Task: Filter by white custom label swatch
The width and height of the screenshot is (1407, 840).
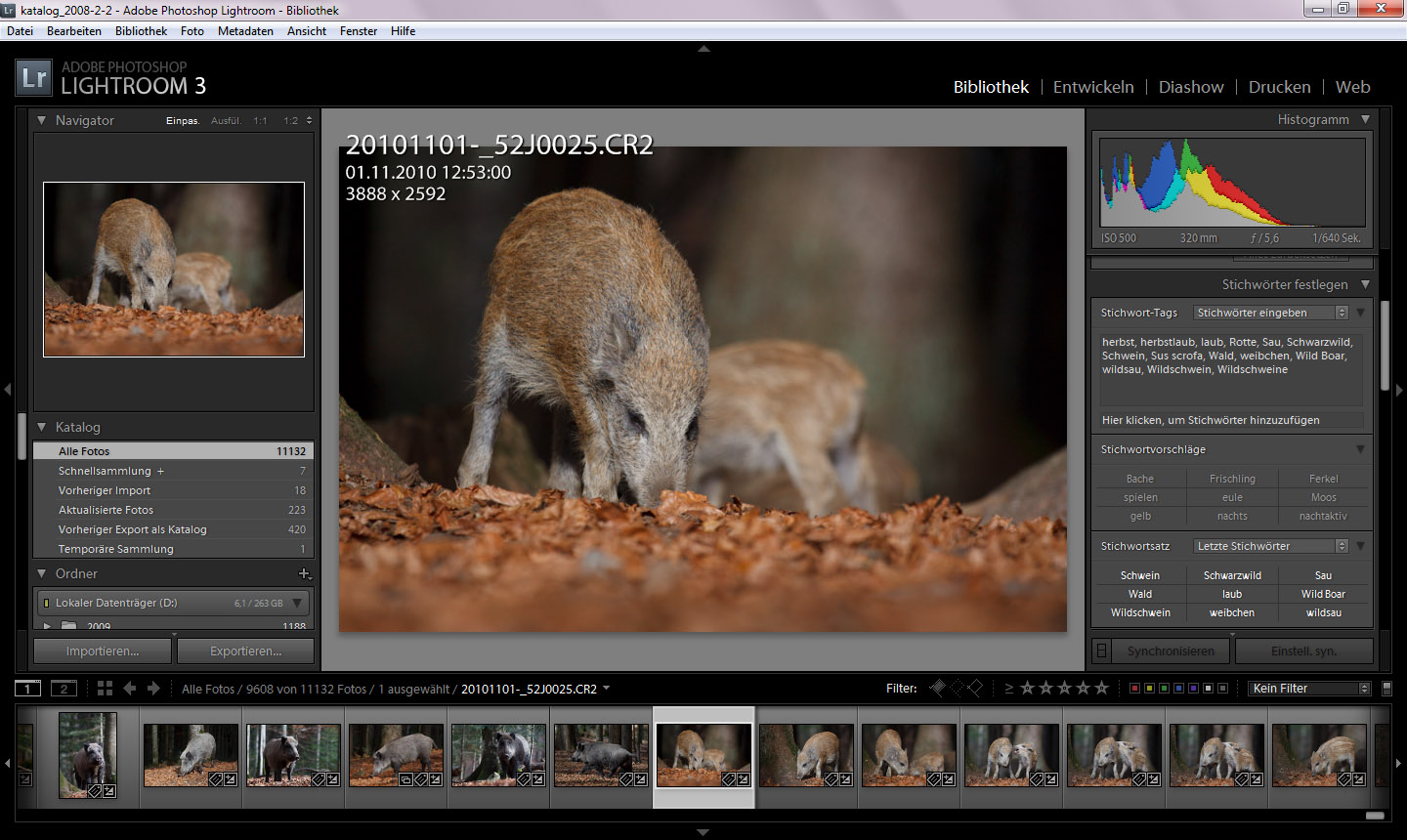Action: click(1208, 689)
